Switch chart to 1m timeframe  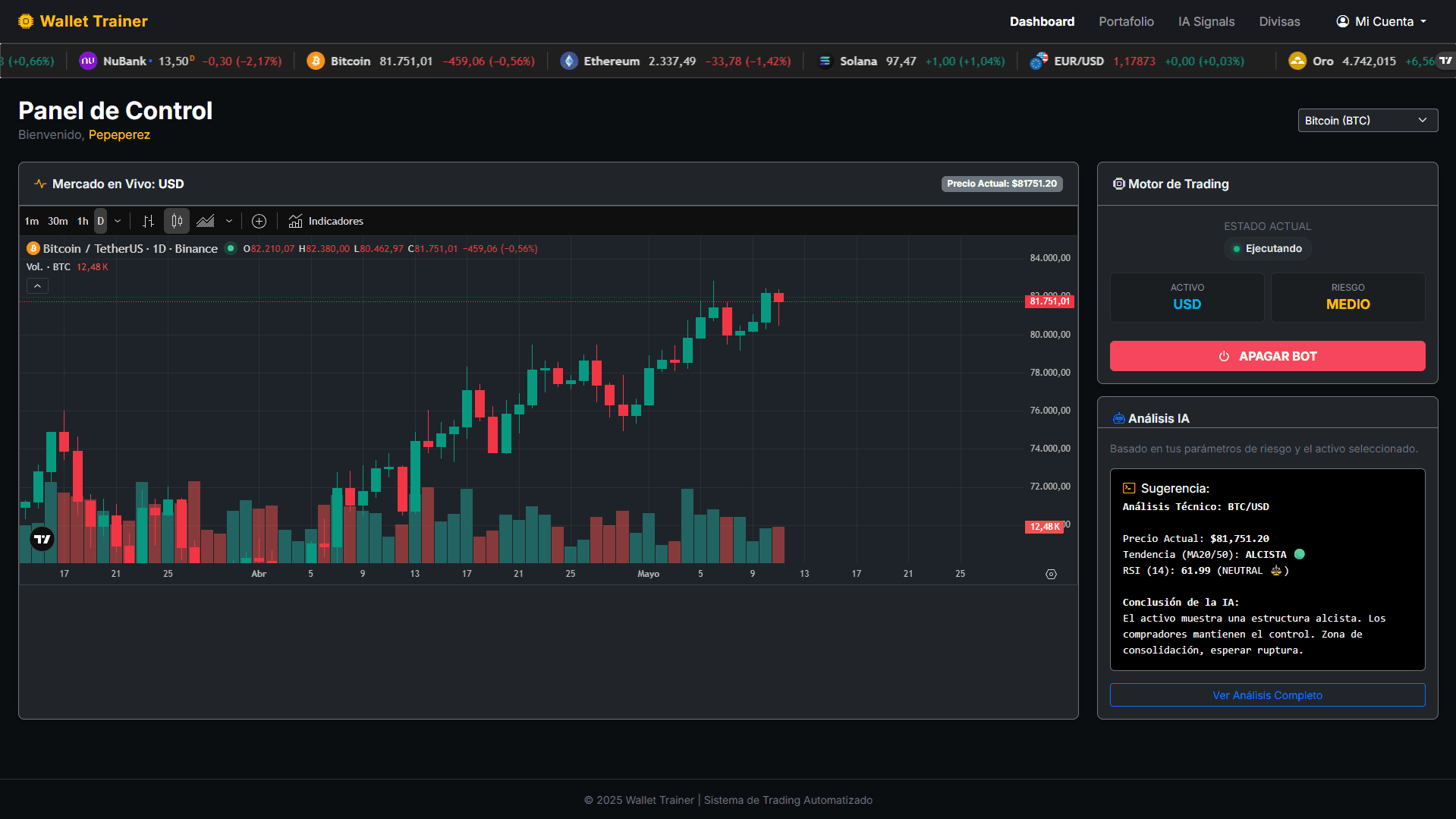(x=32, y=221)
